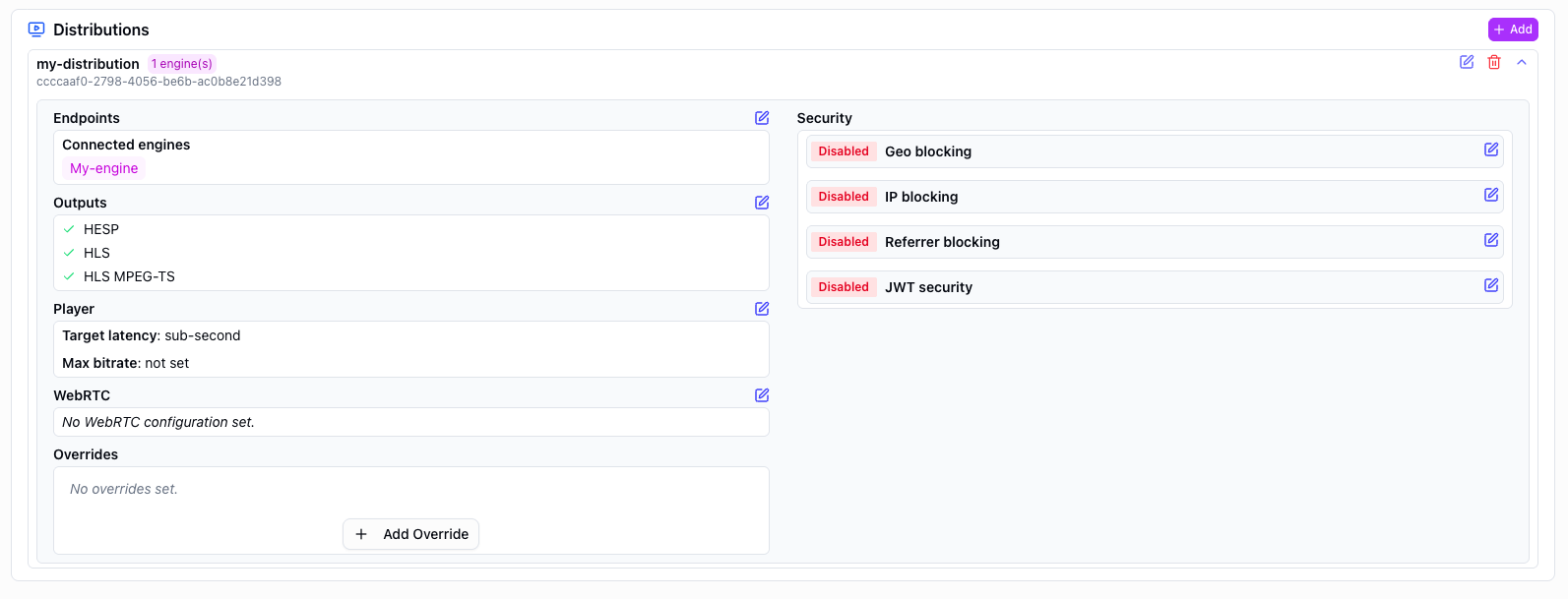Edit JWT security settings
This screenshot has width=1568, height=599.
pyautogui.click(x=1491, y=285)
